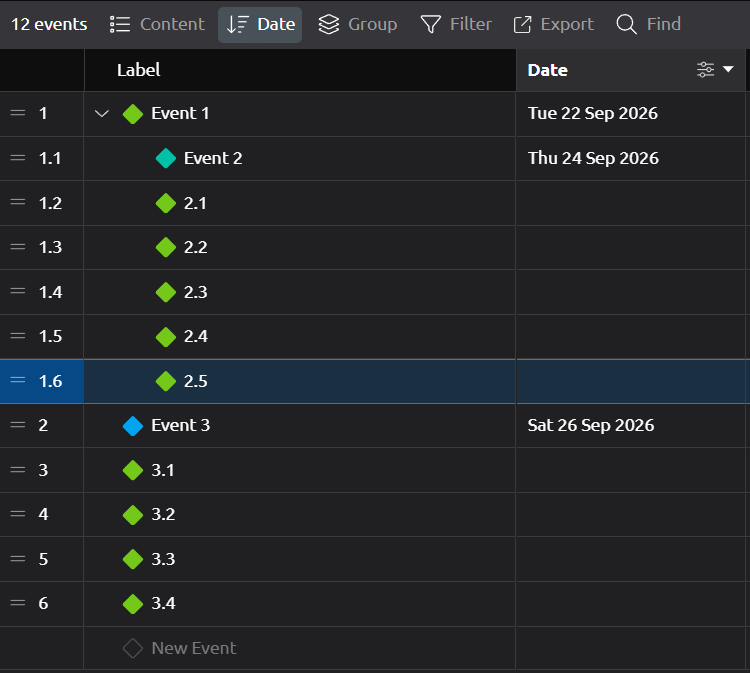The width and height of the screenshot is (750, 673).
Task: Click the drag handle of row 4
Action: pyautogui.click(x=18, y=514)
